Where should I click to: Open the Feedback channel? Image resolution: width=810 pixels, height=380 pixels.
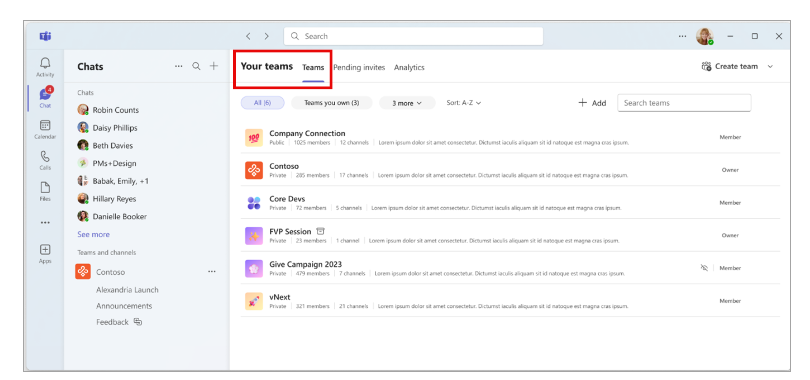[112, 322]
